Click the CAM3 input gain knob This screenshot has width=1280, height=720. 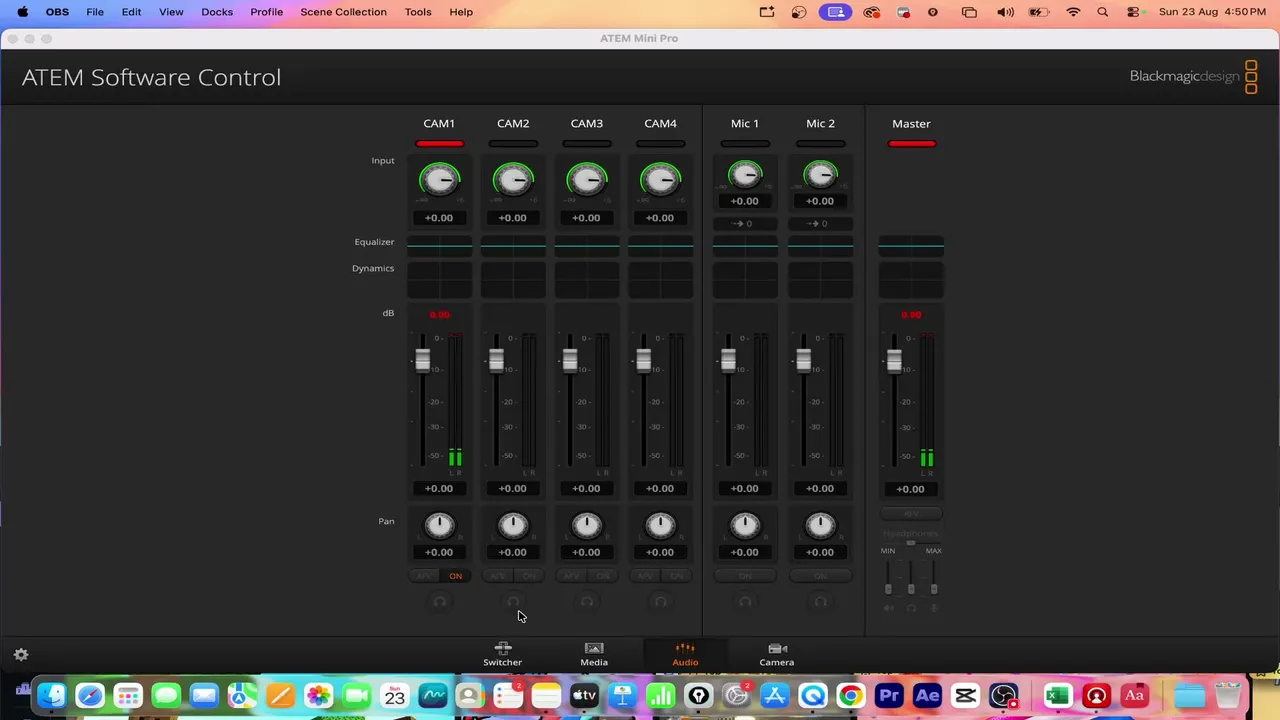click(x=587, y=181)
